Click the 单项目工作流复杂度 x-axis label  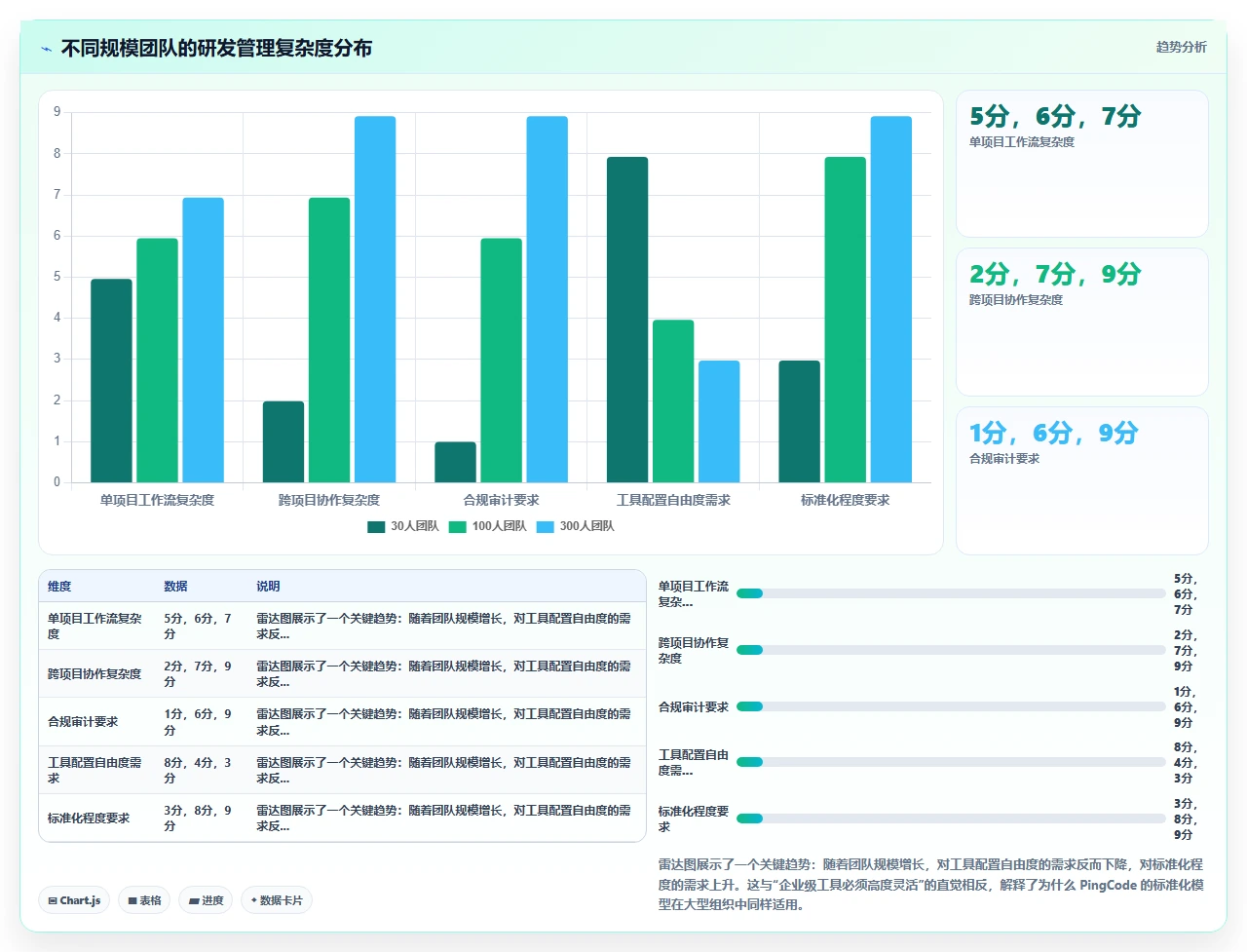[157, 500]
